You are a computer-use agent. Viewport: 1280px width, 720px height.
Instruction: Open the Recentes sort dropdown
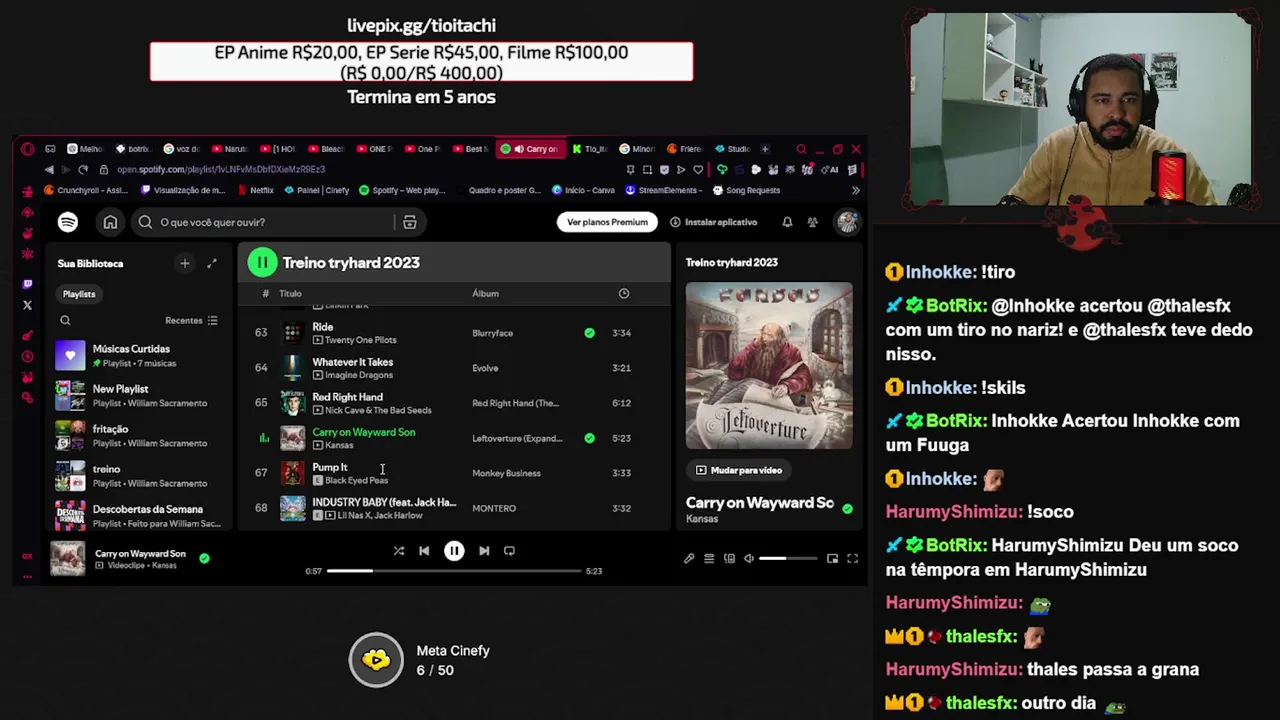191,321
